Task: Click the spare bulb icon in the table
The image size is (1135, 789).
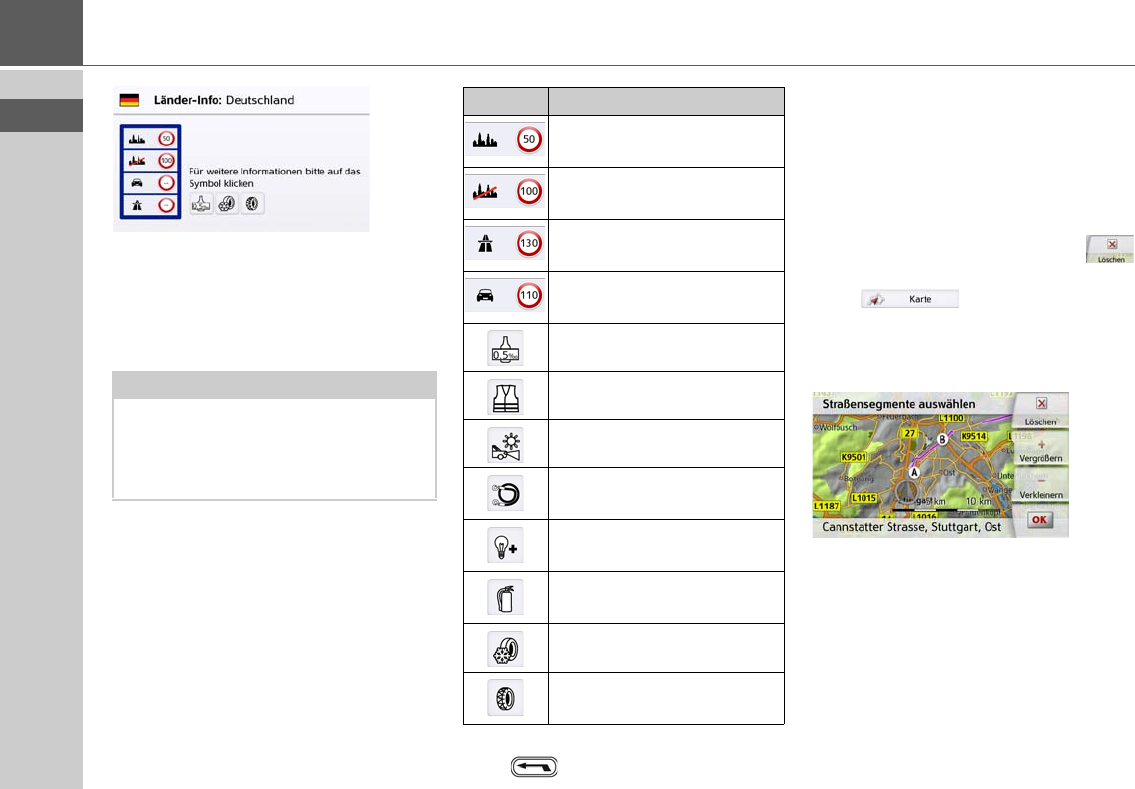Action: tap(505, 546)
